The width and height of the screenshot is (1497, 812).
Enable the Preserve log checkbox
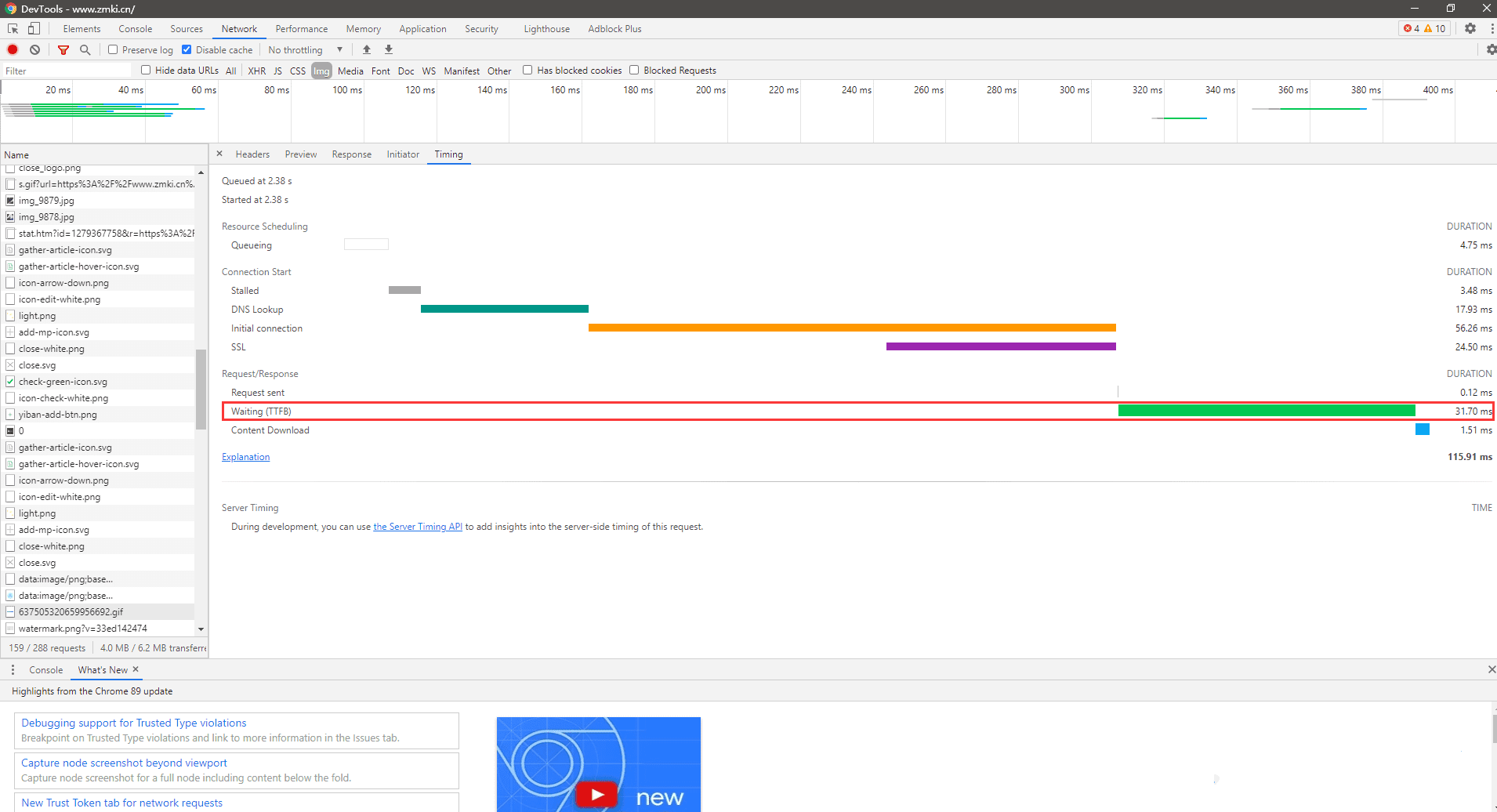coord(113,49)
